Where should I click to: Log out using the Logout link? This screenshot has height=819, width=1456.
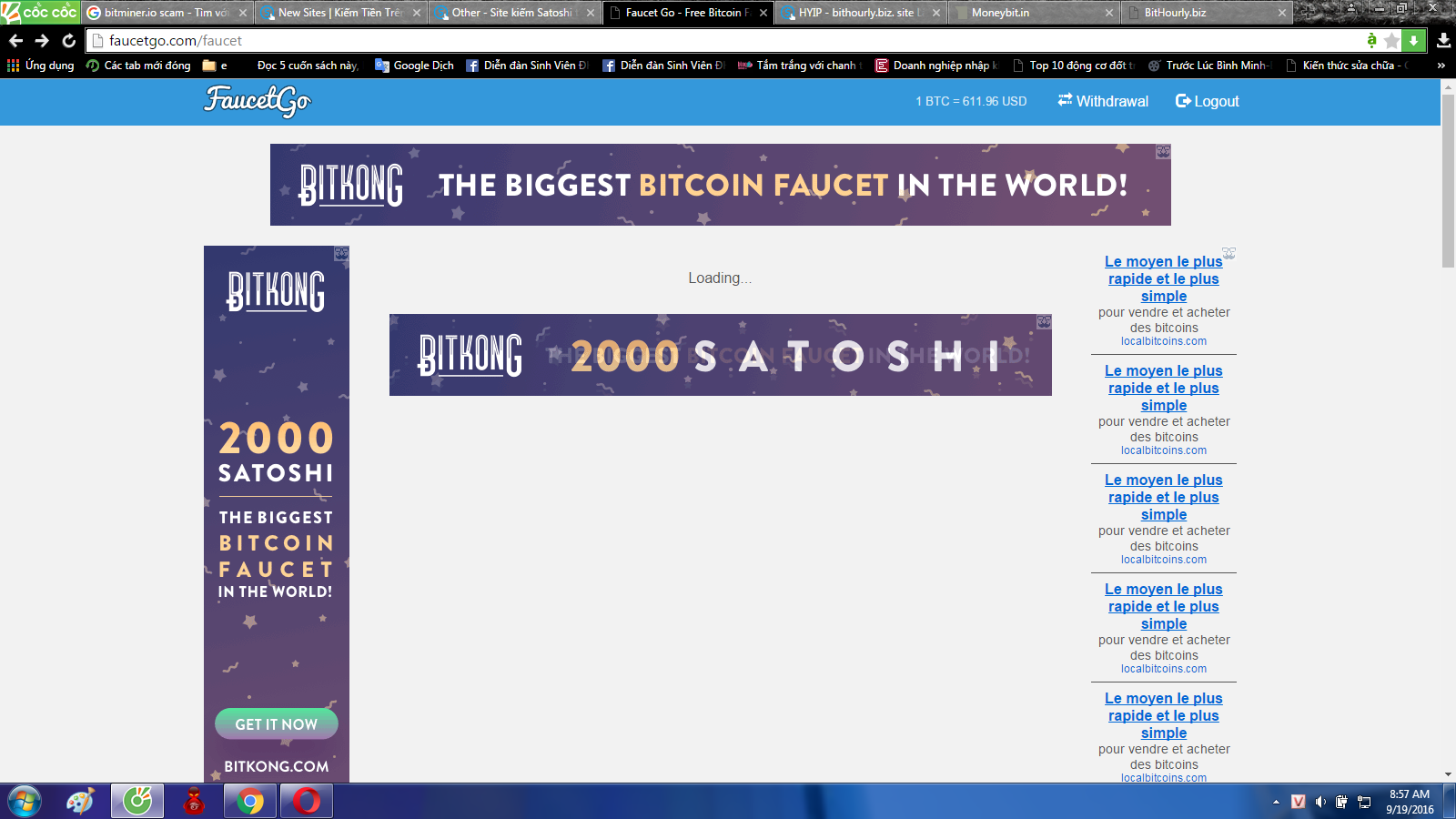1208,101
